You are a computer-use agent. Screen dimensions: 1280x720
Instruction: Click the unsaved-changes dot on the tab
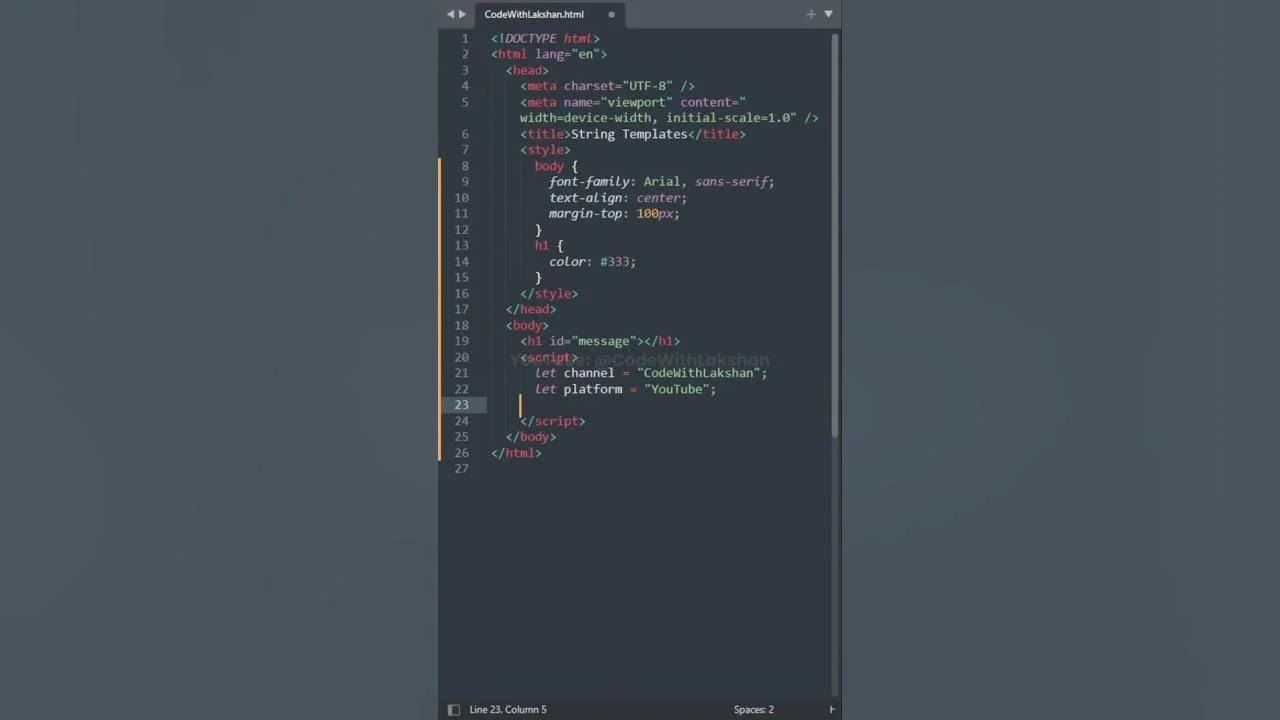click(x=611, y=14)
